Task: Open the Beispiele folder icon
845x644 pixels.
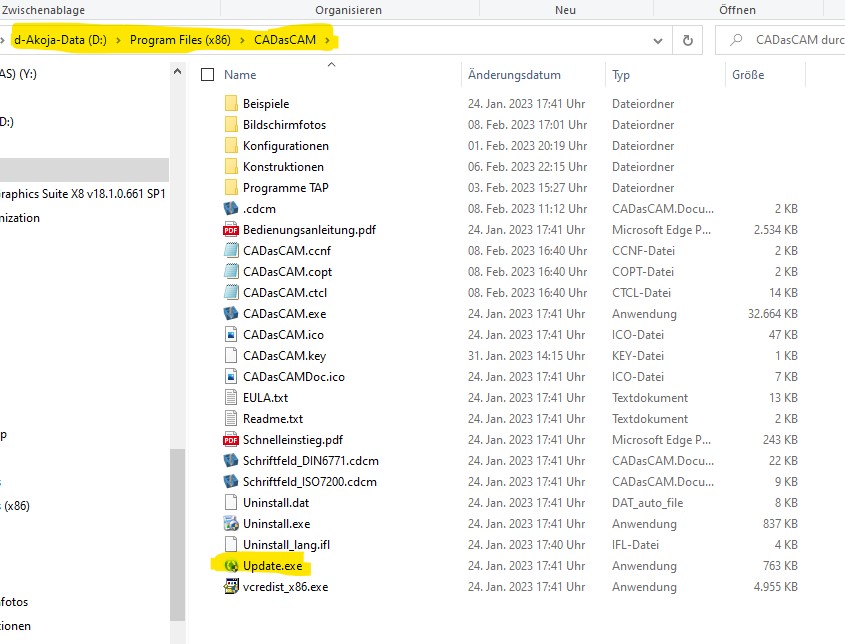Action: (231, 103)
